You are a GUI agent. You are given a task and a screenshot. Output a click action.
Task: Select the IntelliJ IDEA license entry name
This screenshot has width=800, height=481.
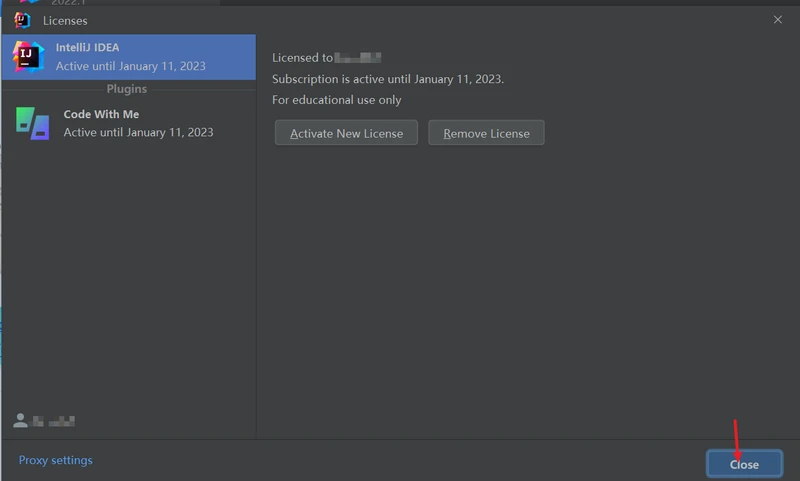[88, 48]
